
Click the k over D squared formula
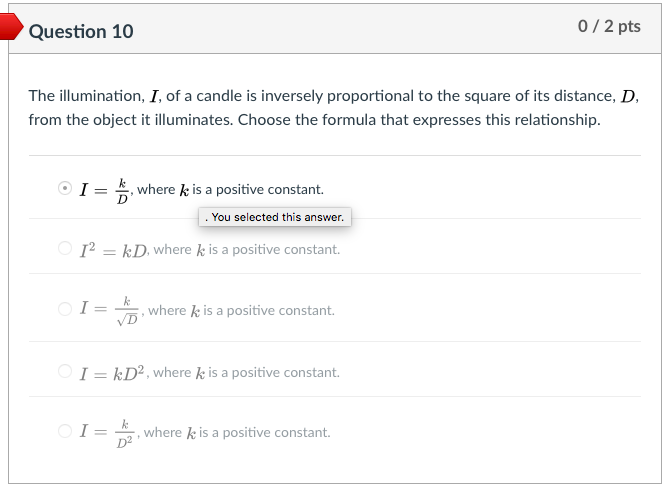point(110,432)
